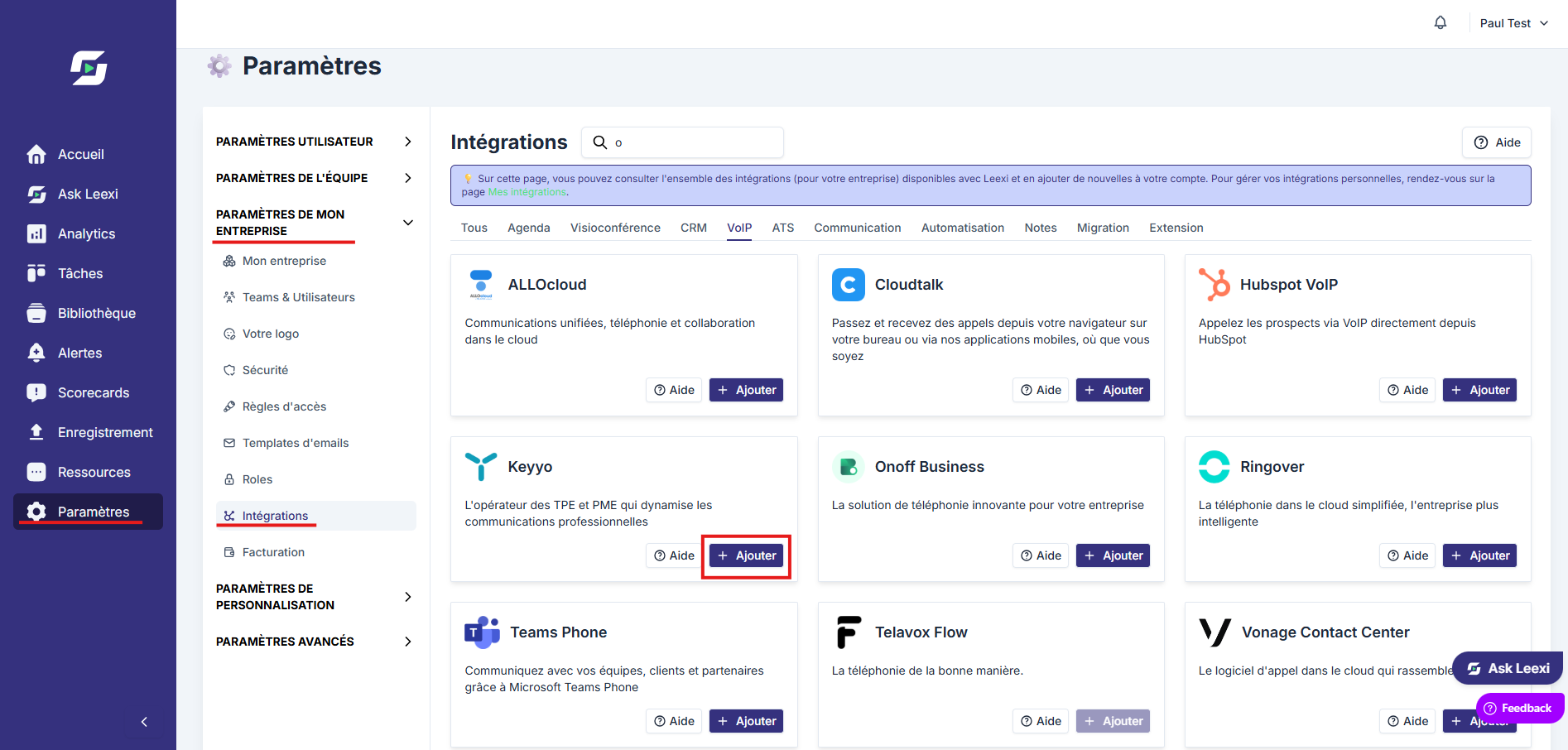This screenshot has height=750, width=1568.
Task: Expand Paramètres avancés section
Action: coord(315,642)
